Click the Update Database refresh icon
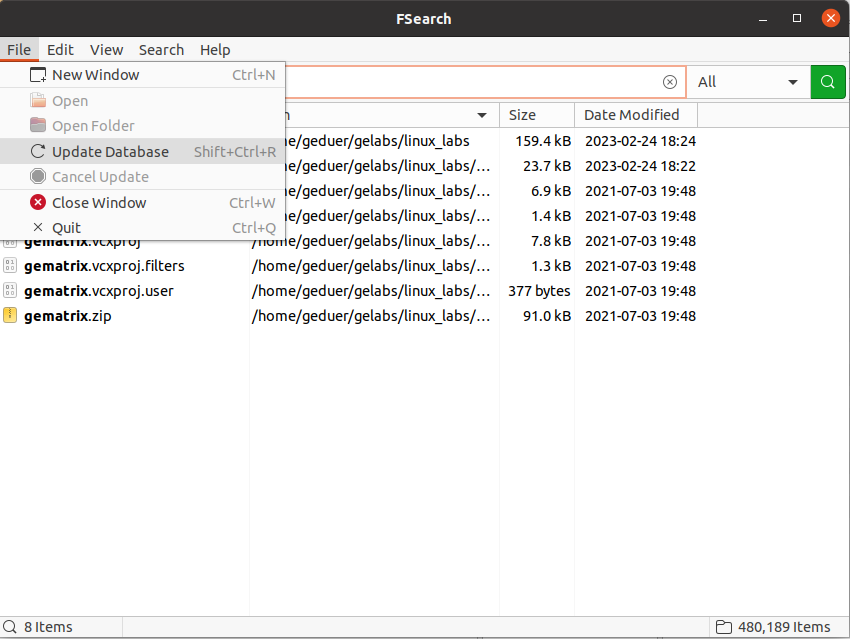The height and width of the screenshot is (639, 850). coord(38,152)
